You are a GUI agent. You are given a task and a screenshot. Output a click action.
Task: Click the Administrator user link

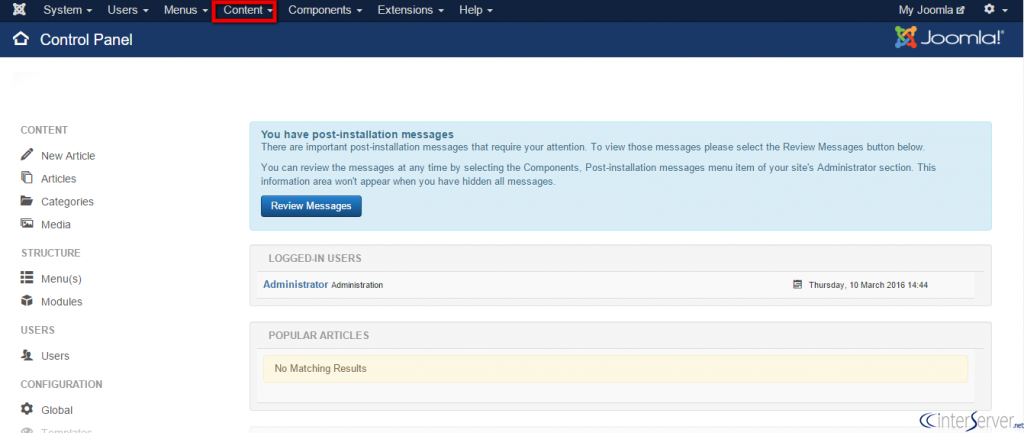pos(295,285)
